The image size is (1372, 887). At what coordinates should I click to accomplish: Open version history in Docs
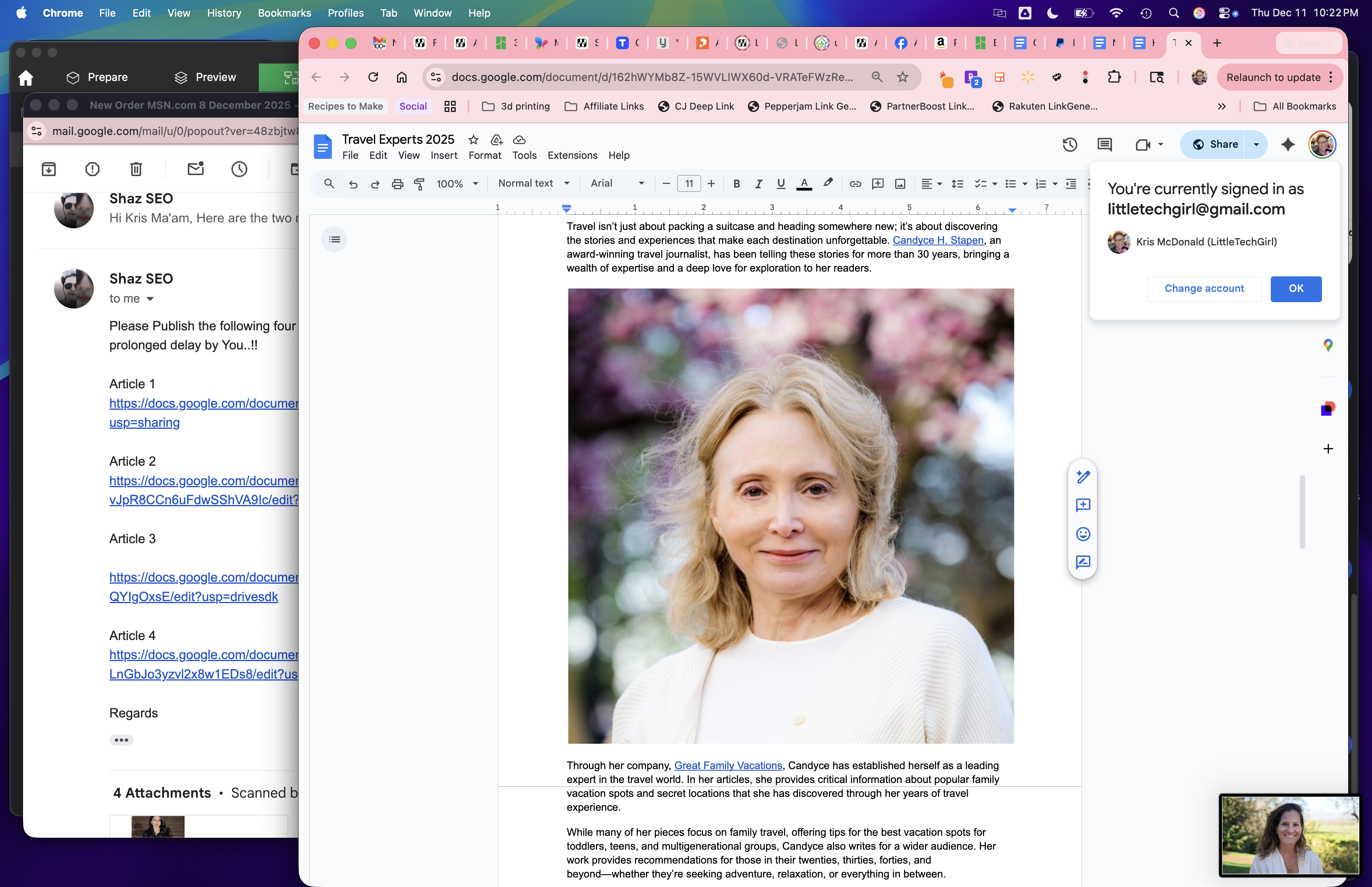coord(1069,145)
